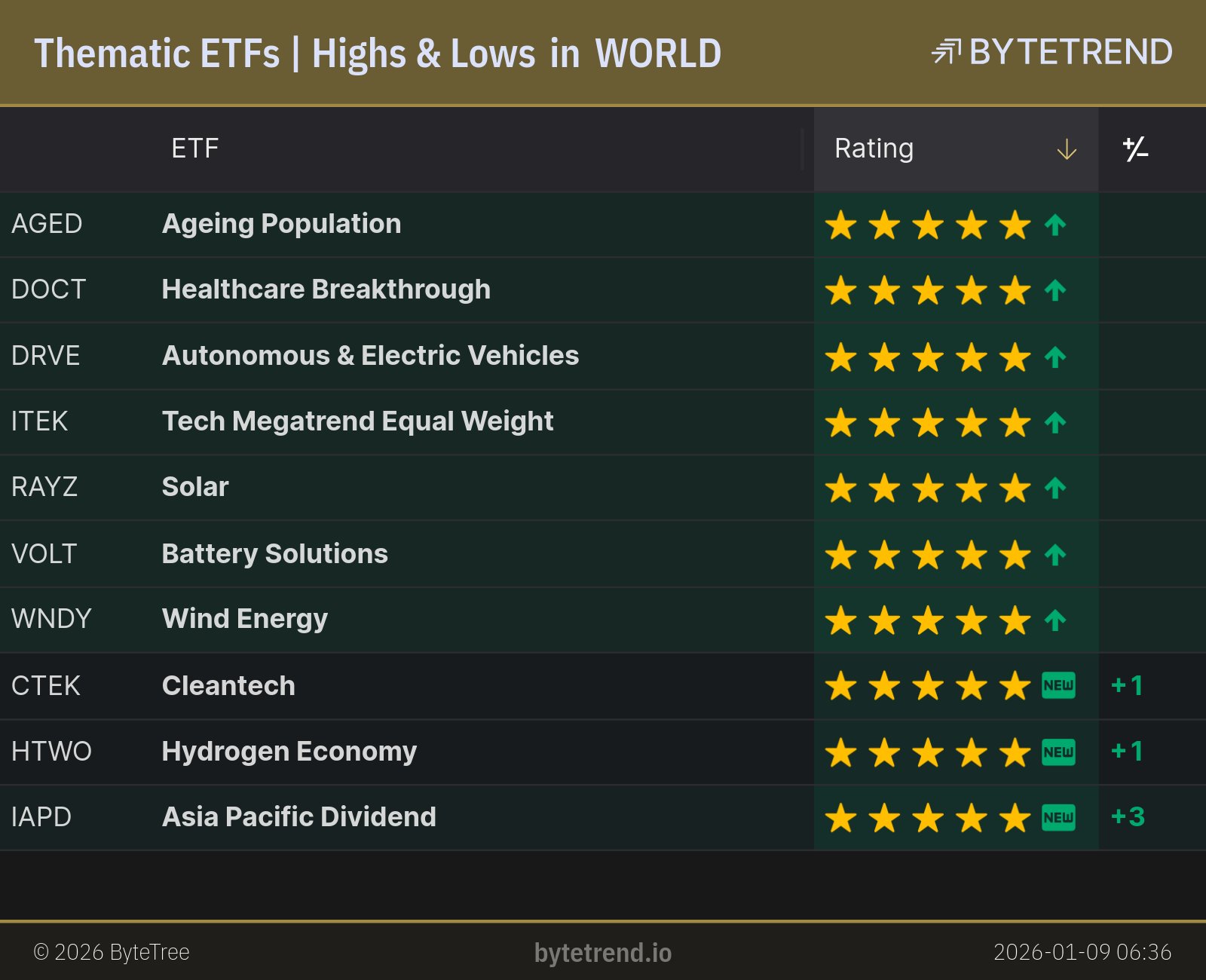
Task: Sort by the Rating column header
Action: click(874, 149)
